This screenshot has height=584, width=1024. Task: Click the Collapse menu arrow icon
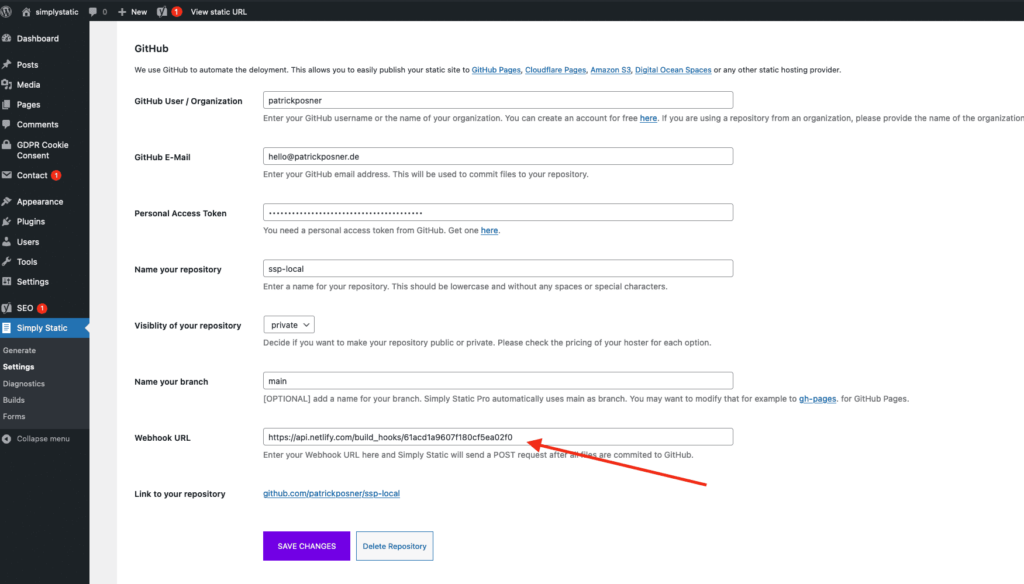[7, 439]
